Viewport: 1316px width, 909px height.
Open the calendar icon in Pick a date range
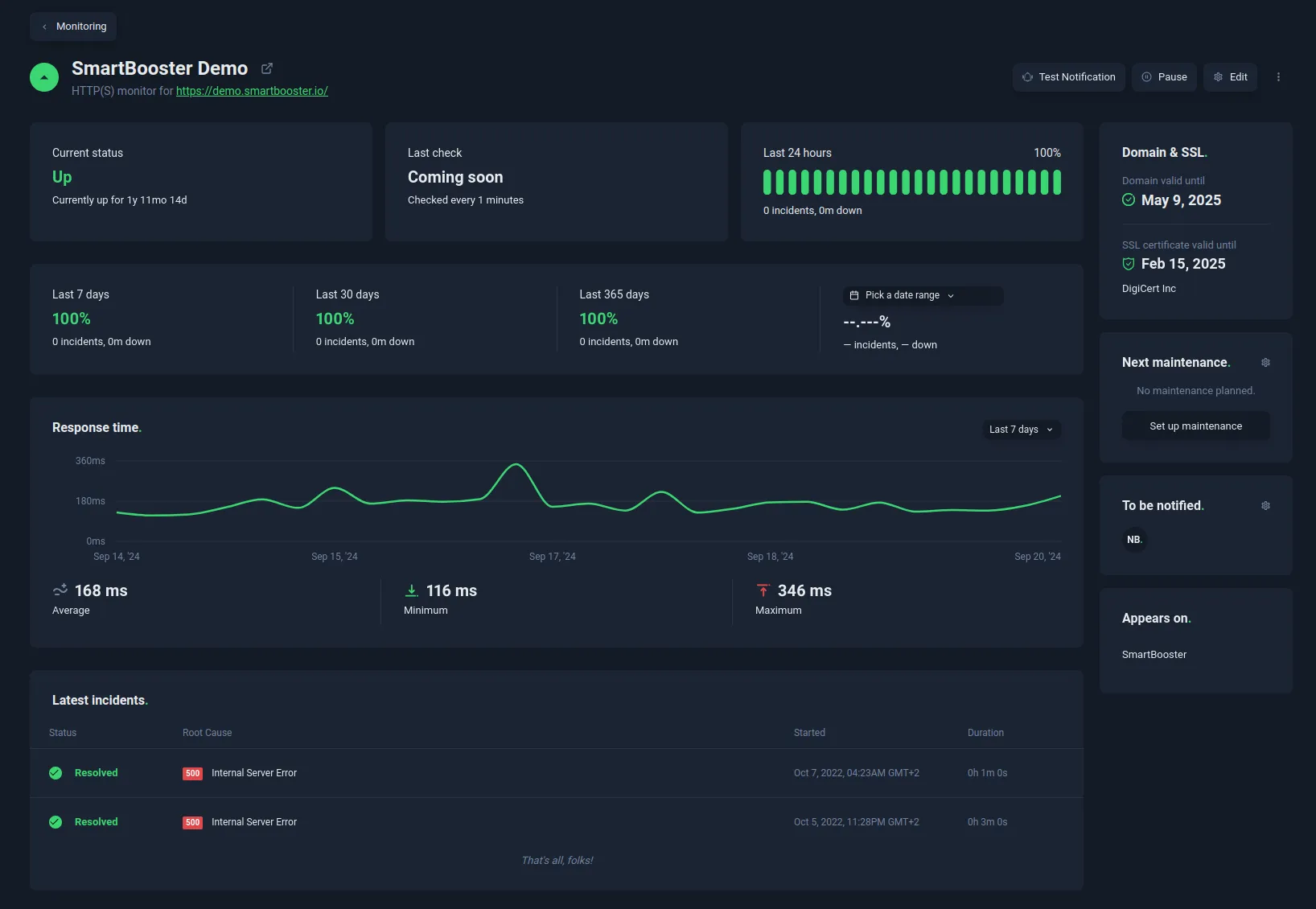(x=854, y=295)
